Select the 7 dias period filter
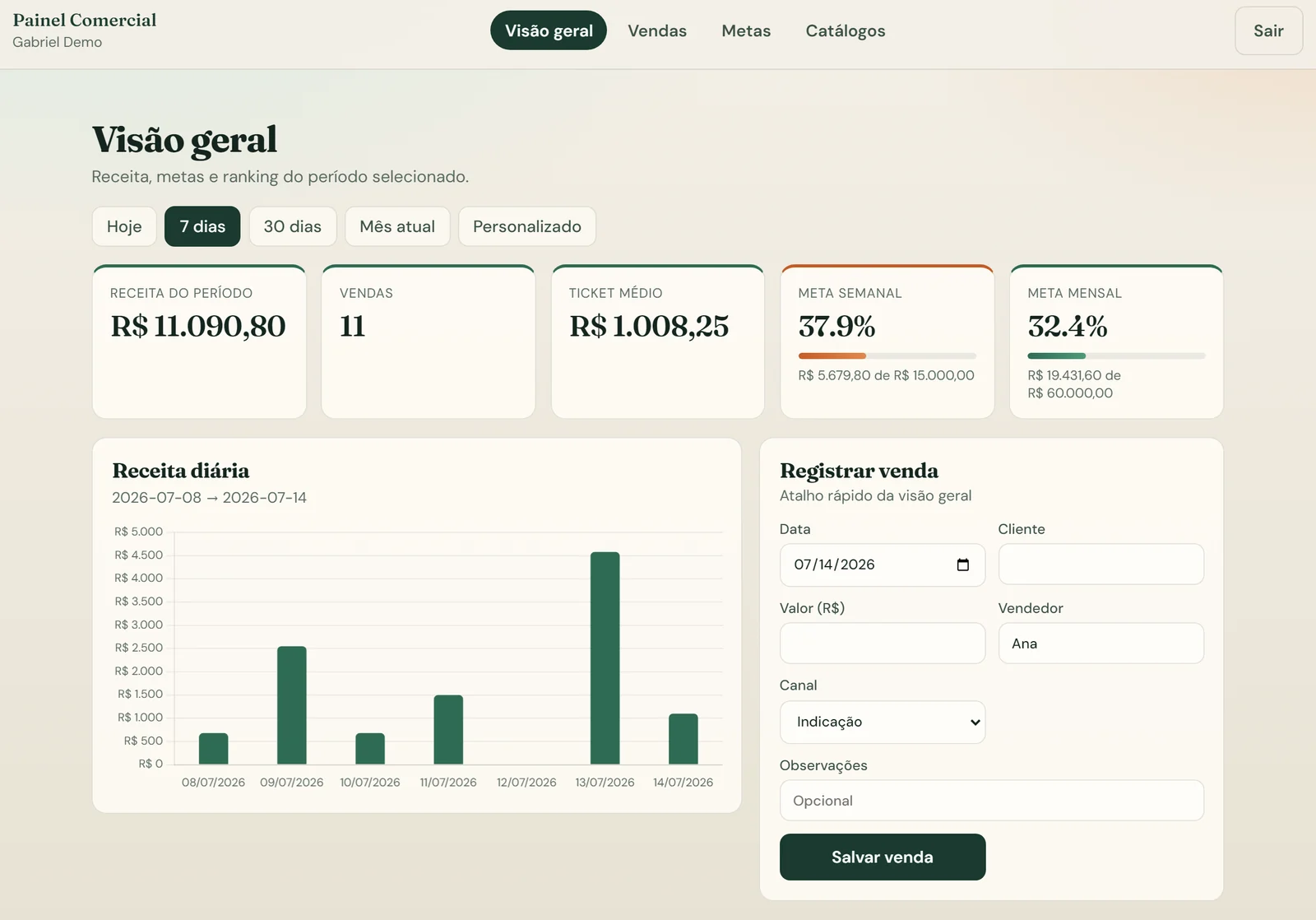The height and width of the screenshot is (920, 1316). [x=202, y=226]
